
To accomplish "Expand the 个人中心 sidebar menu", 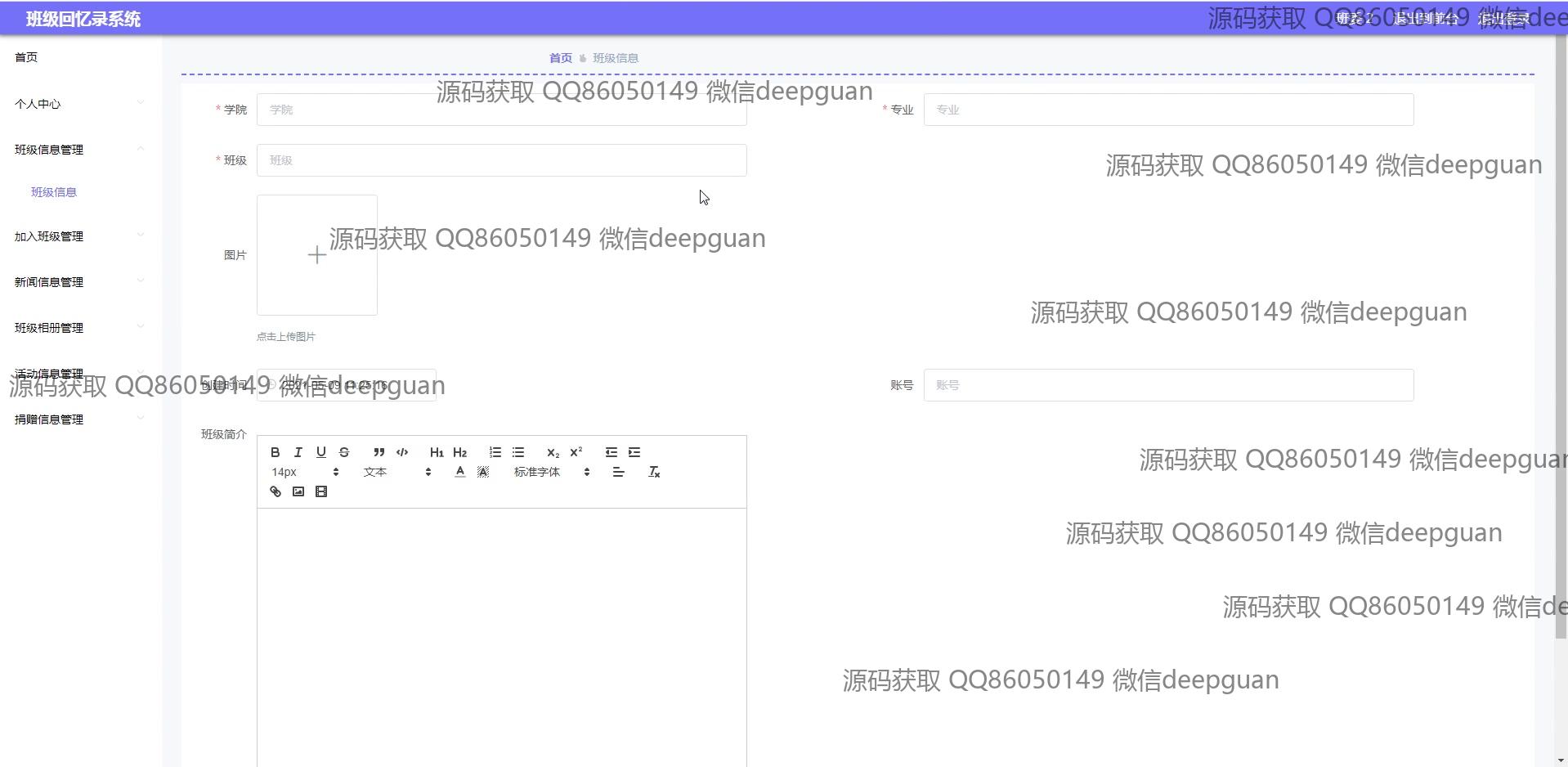I will click(80, 104).
